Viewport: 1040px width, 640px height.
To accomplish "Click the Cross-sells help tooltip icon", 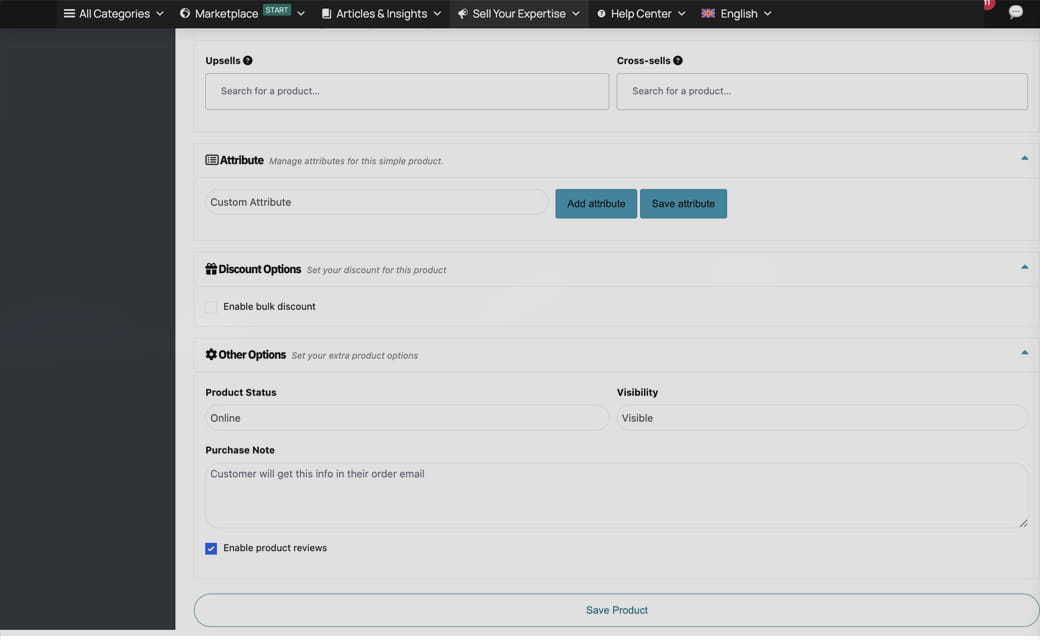I will 677,60.
